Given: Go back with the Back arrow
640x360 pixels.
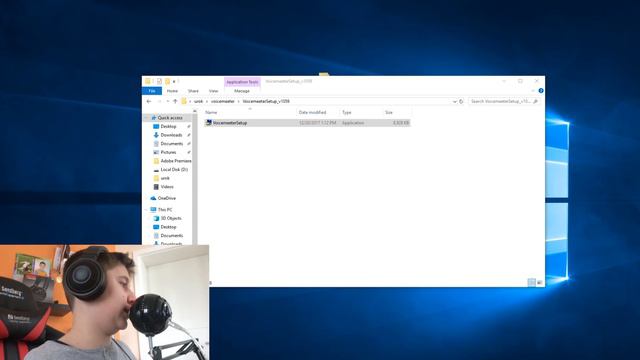Looking at the screenshot, I should click(149, 101).
